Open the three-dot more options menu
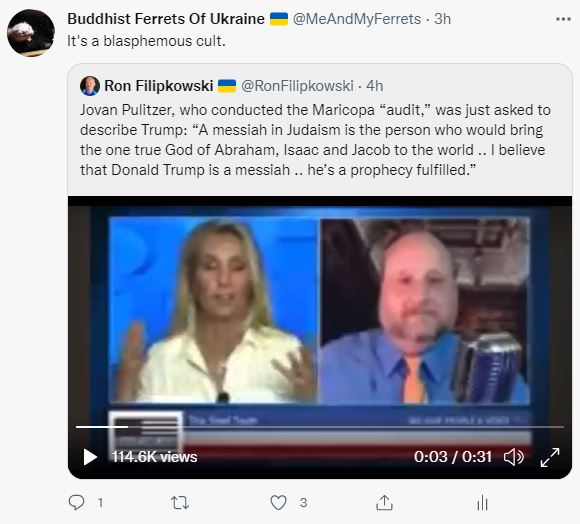This screenshot has height=524, width=580. tap(563, 19)
